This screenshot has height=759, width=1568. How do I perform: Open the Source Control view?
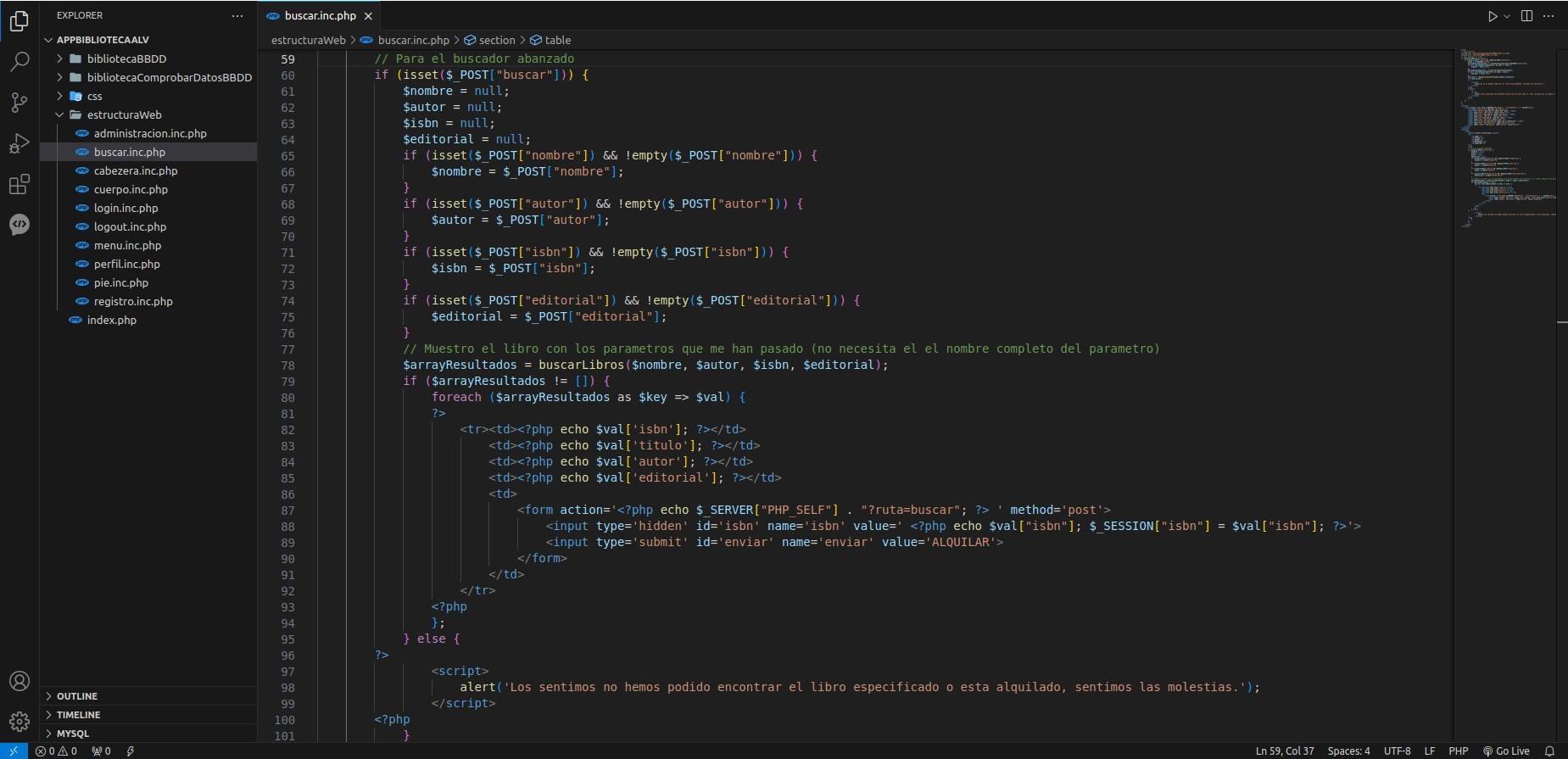19,102
